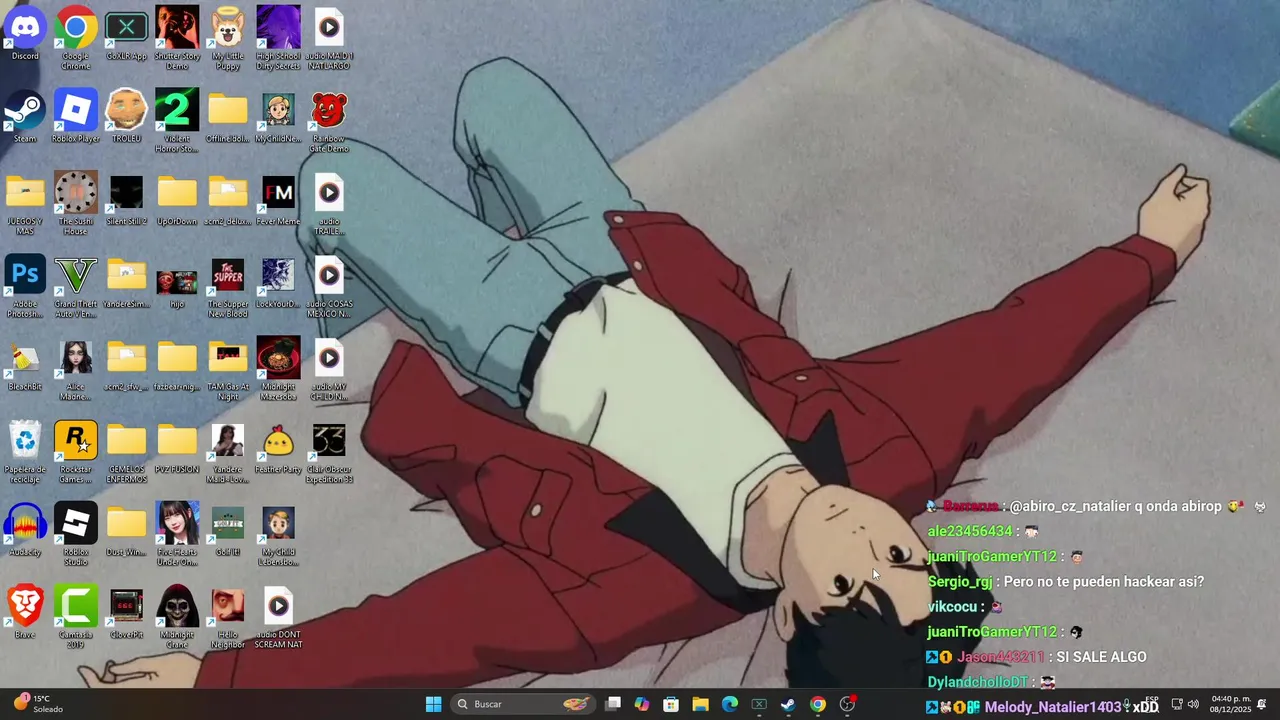Open the PVZ FUSION folder
Screen dimensions: 1280x720
(x=177, y=448)
